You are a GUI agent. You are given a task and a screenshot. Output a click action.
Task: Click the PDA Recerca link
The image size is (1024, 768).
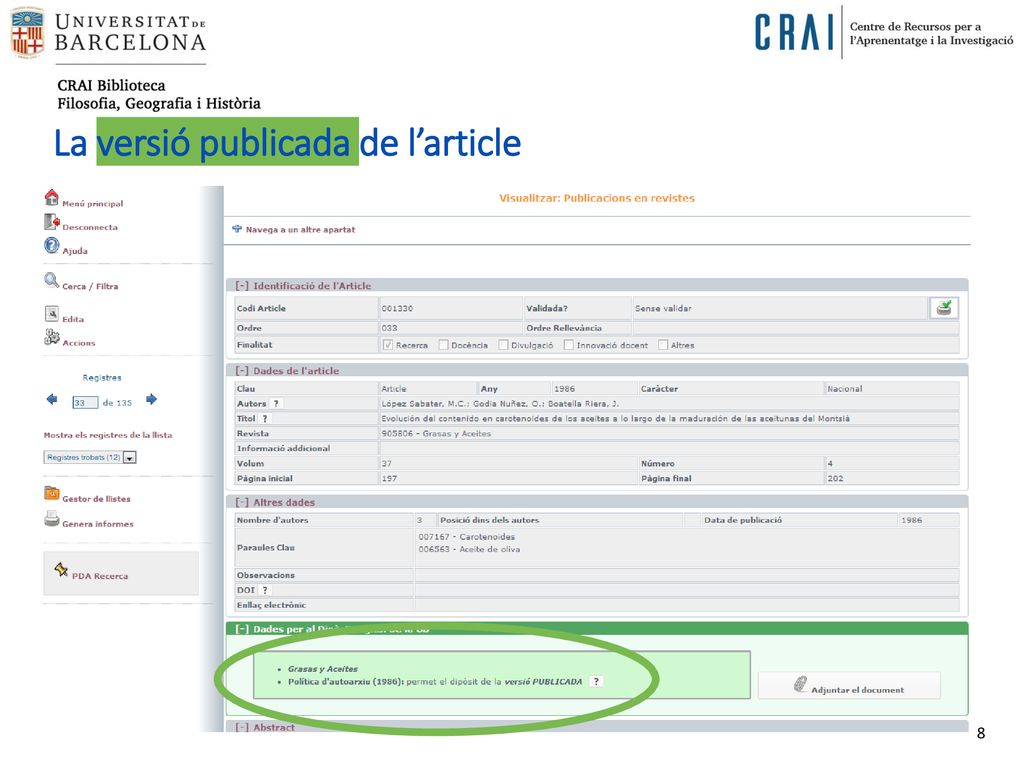pos(100,576)
